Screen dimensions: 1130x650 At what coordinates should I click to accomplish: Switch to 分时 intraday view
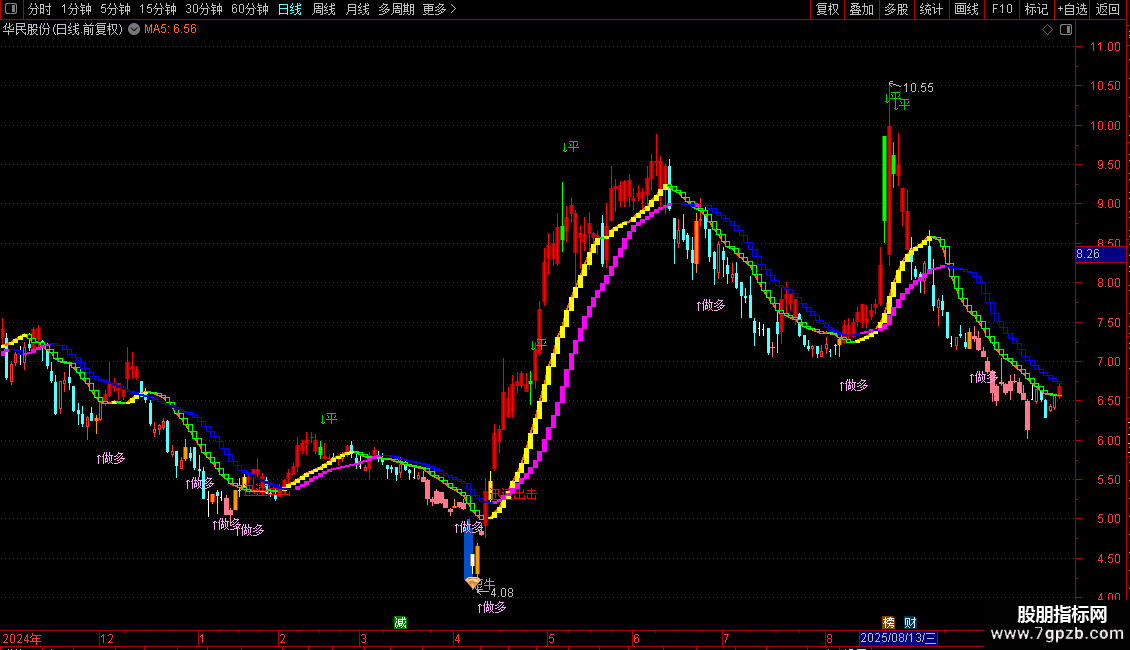point(39,9)
